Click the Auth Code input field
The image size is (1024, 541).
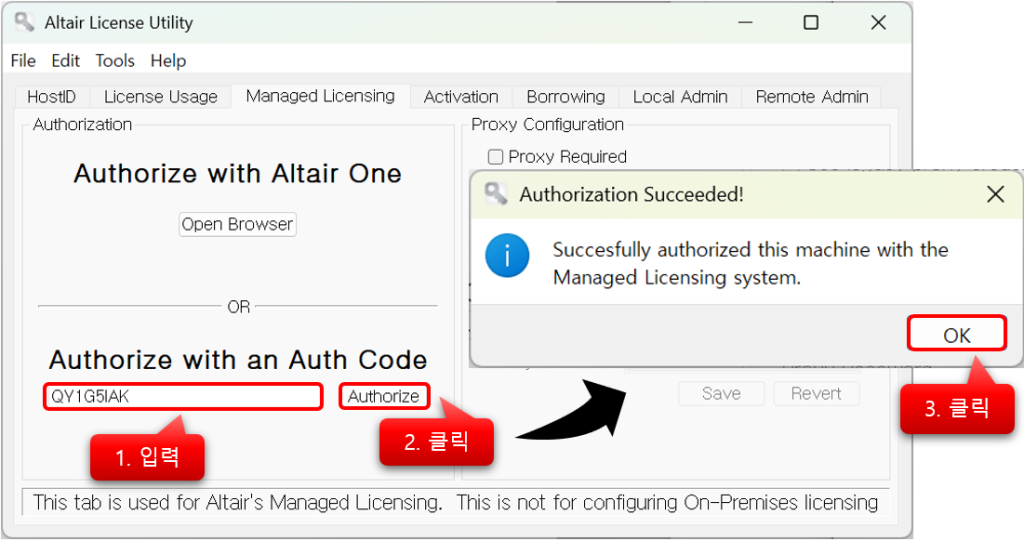coord(184,396)
